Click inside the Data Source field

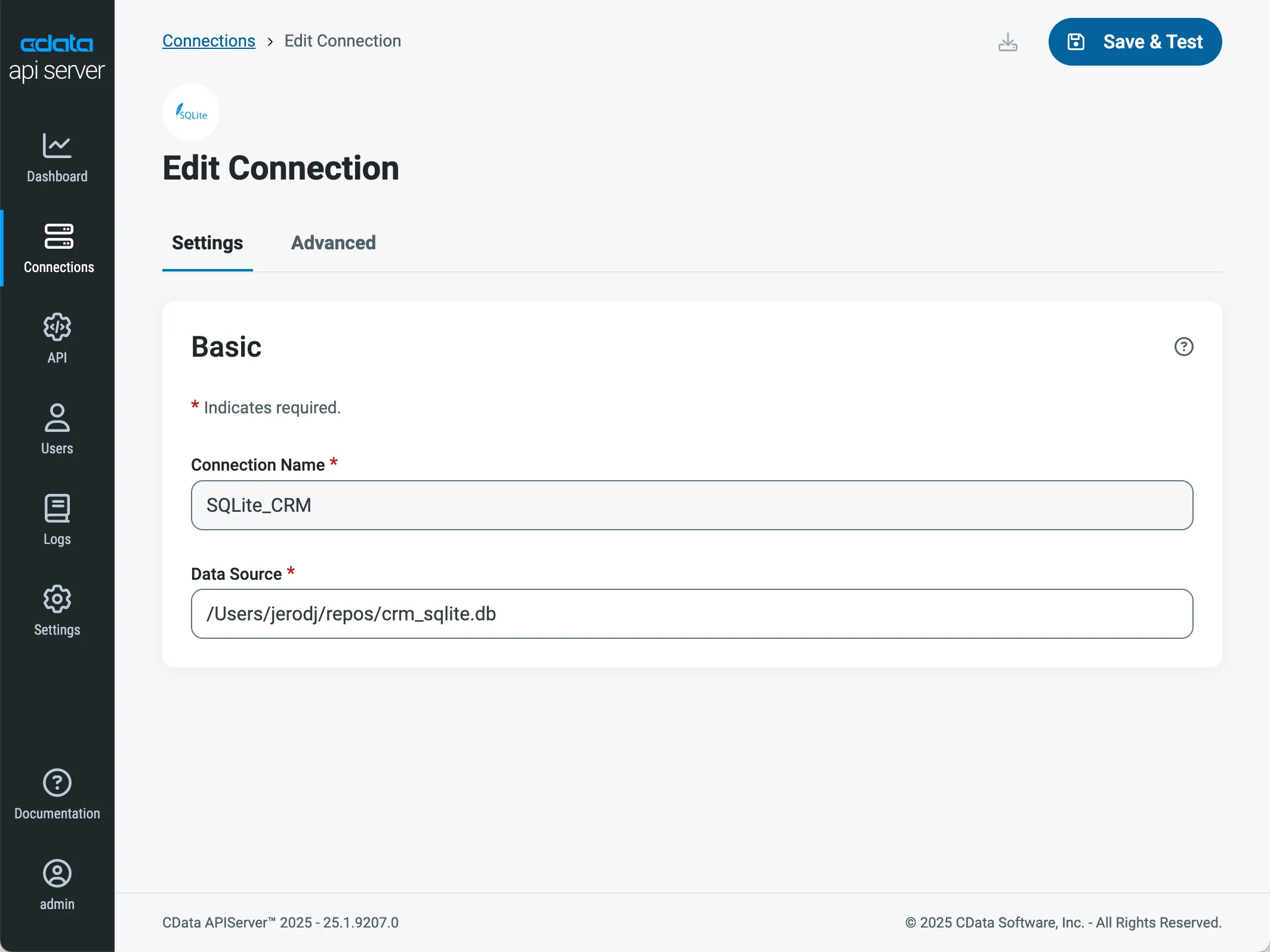pyautogui.click(x=691, y=614)
